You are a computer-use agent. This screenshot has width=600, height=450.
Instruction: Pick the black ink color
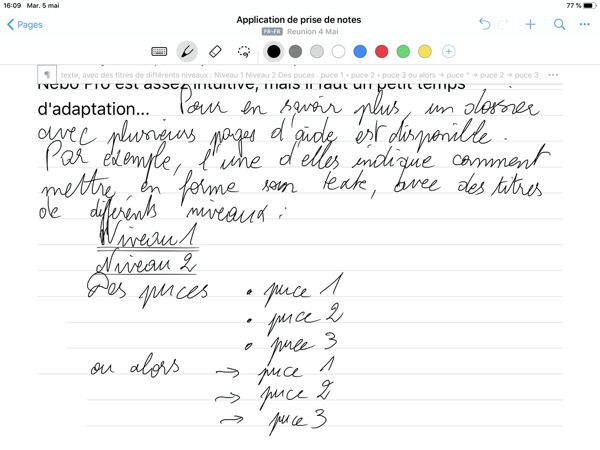(274, 51)
